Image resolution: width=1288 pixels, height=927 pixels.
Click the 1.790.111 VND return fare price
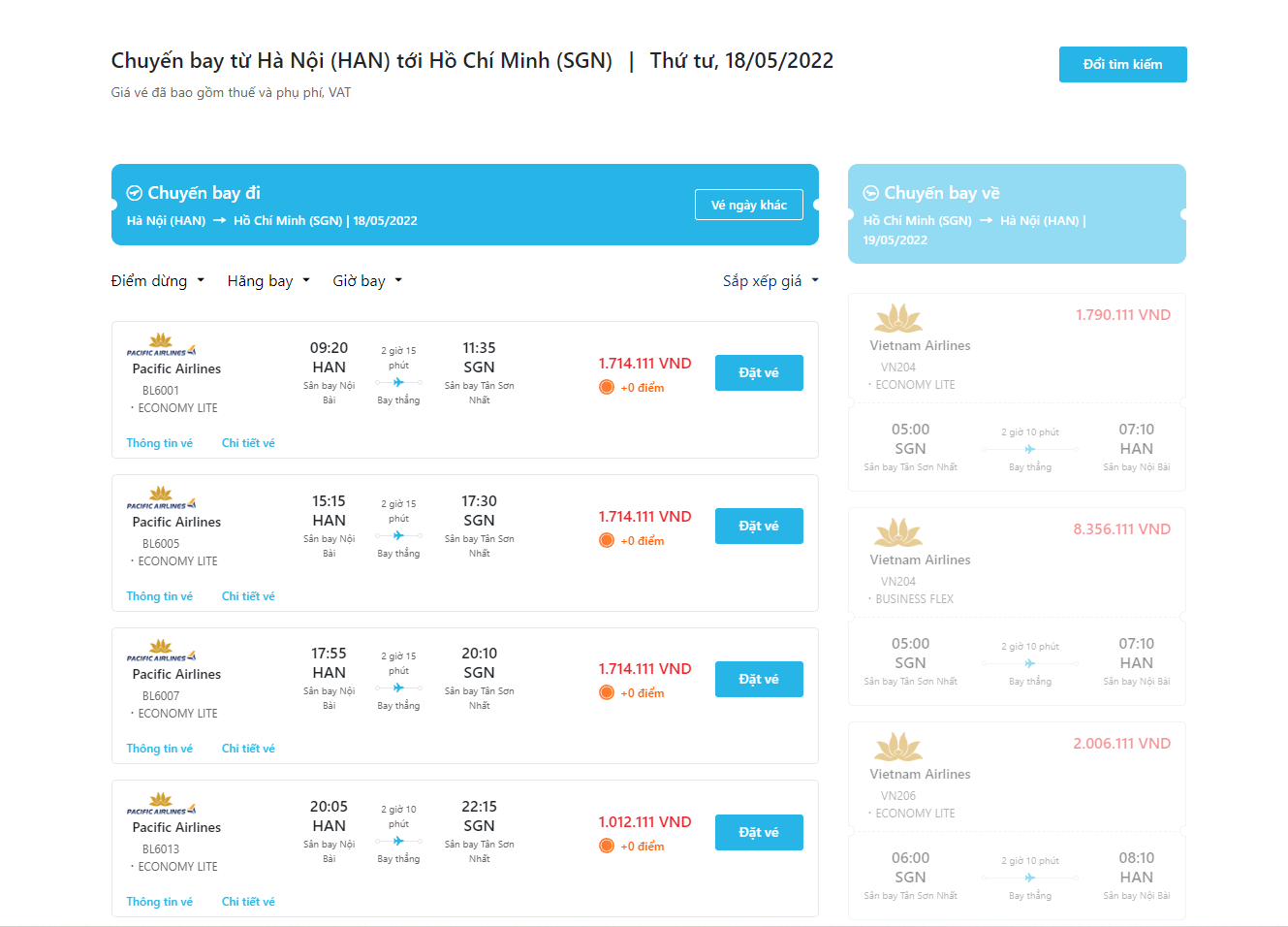click(x=1123, y=315)
